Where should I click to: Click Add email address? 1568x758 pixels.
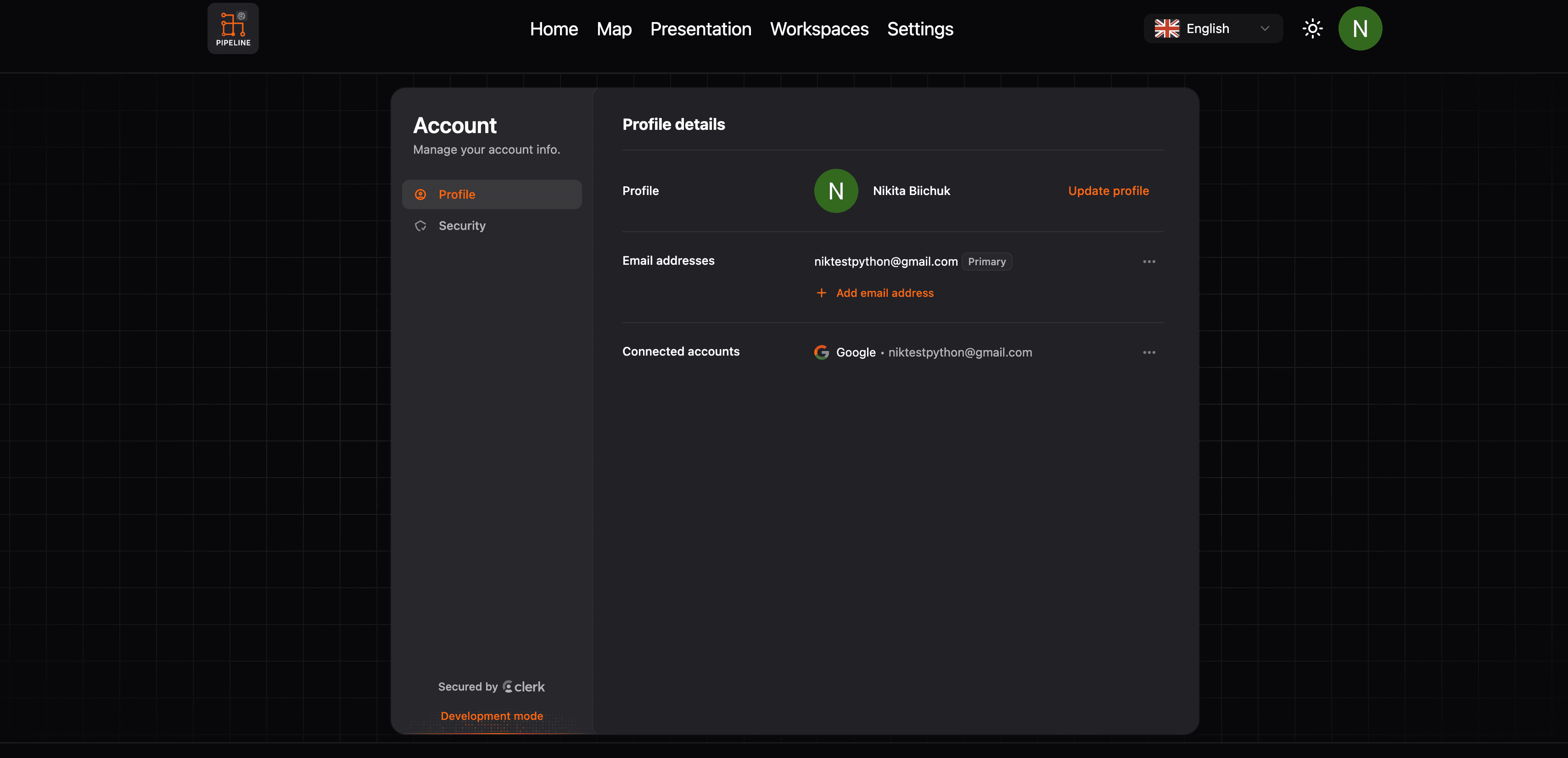click(885, 293)
